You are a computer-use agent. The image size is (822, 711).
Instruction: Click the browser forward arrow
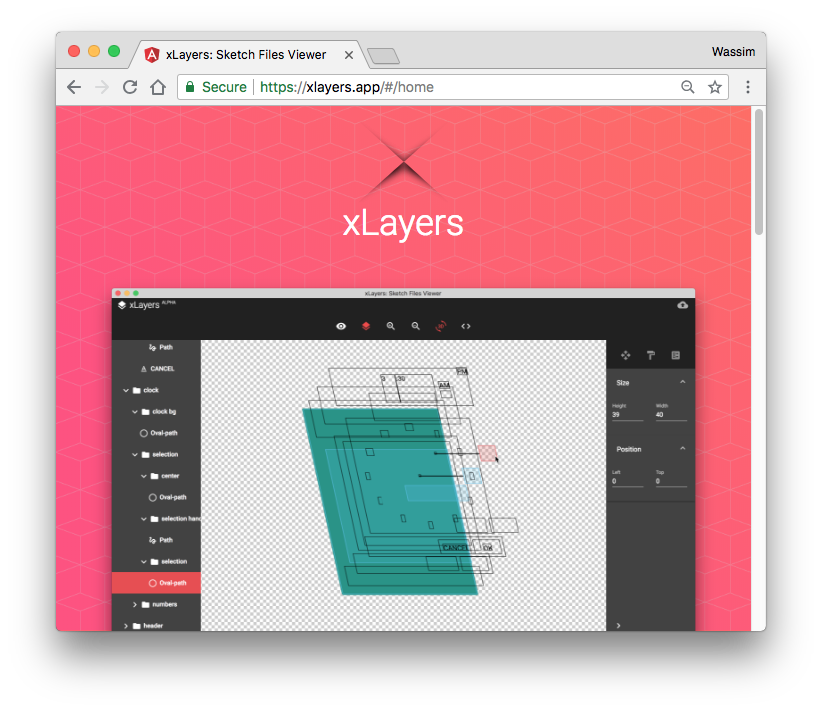coord(102,87)
